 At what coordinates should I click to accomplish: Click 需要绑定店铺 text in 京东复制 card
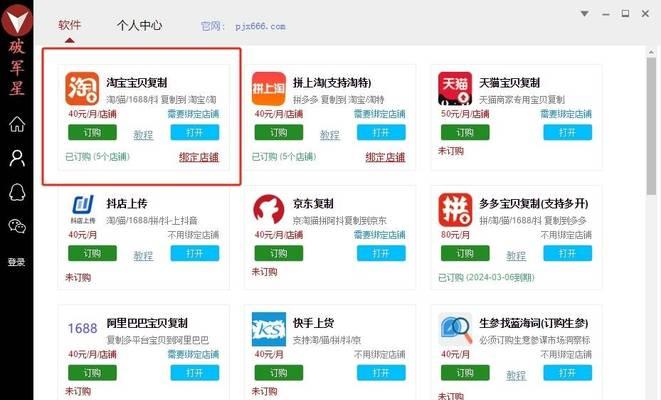[x=379, y=235]
